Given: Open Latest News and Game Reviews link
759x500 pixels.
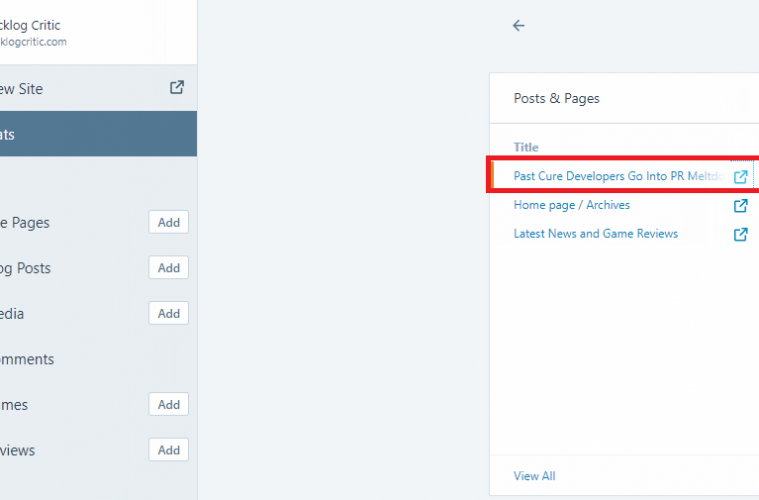Looking at the screenshot, I should pyautogui.click(x=595, y=233).
